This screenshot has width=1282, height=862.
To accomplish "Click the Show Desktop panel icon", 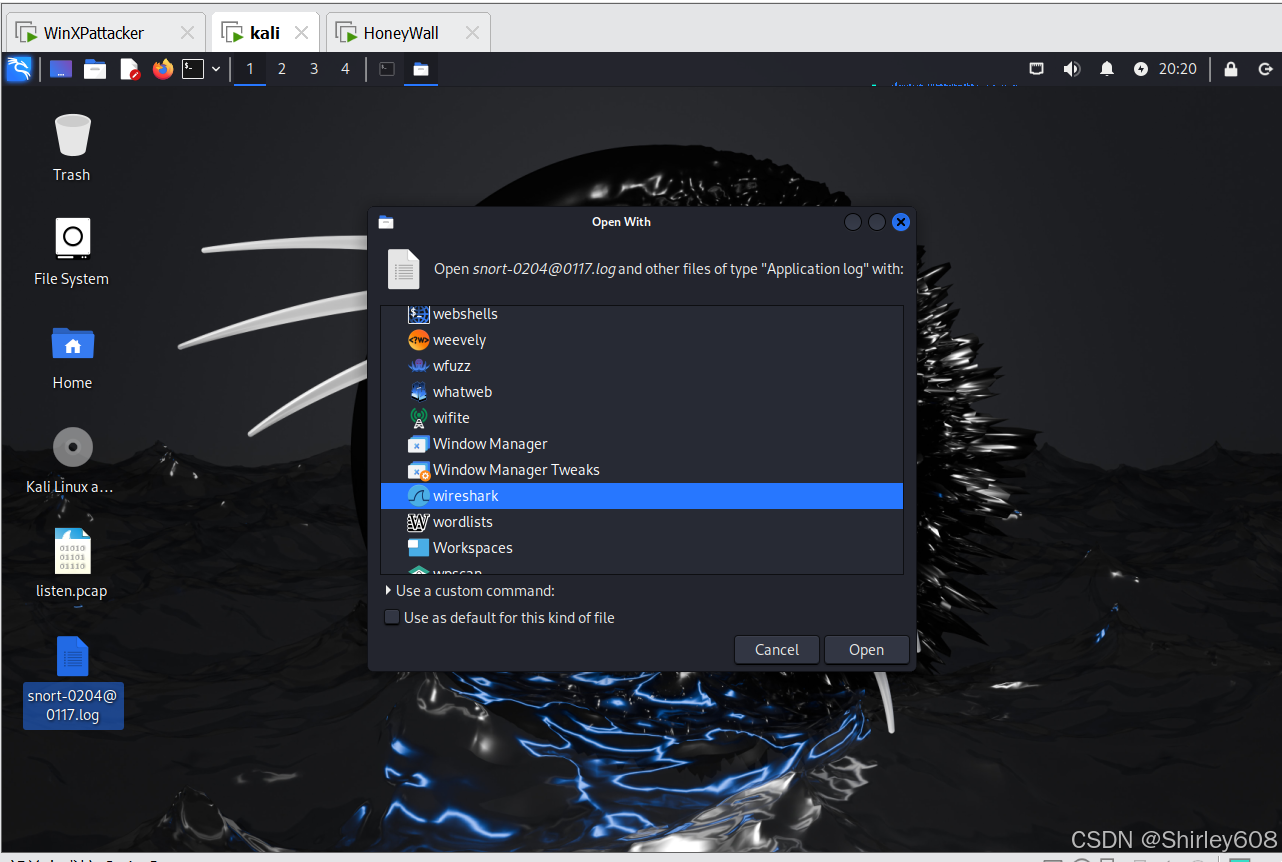I will [x=61, y=69].
